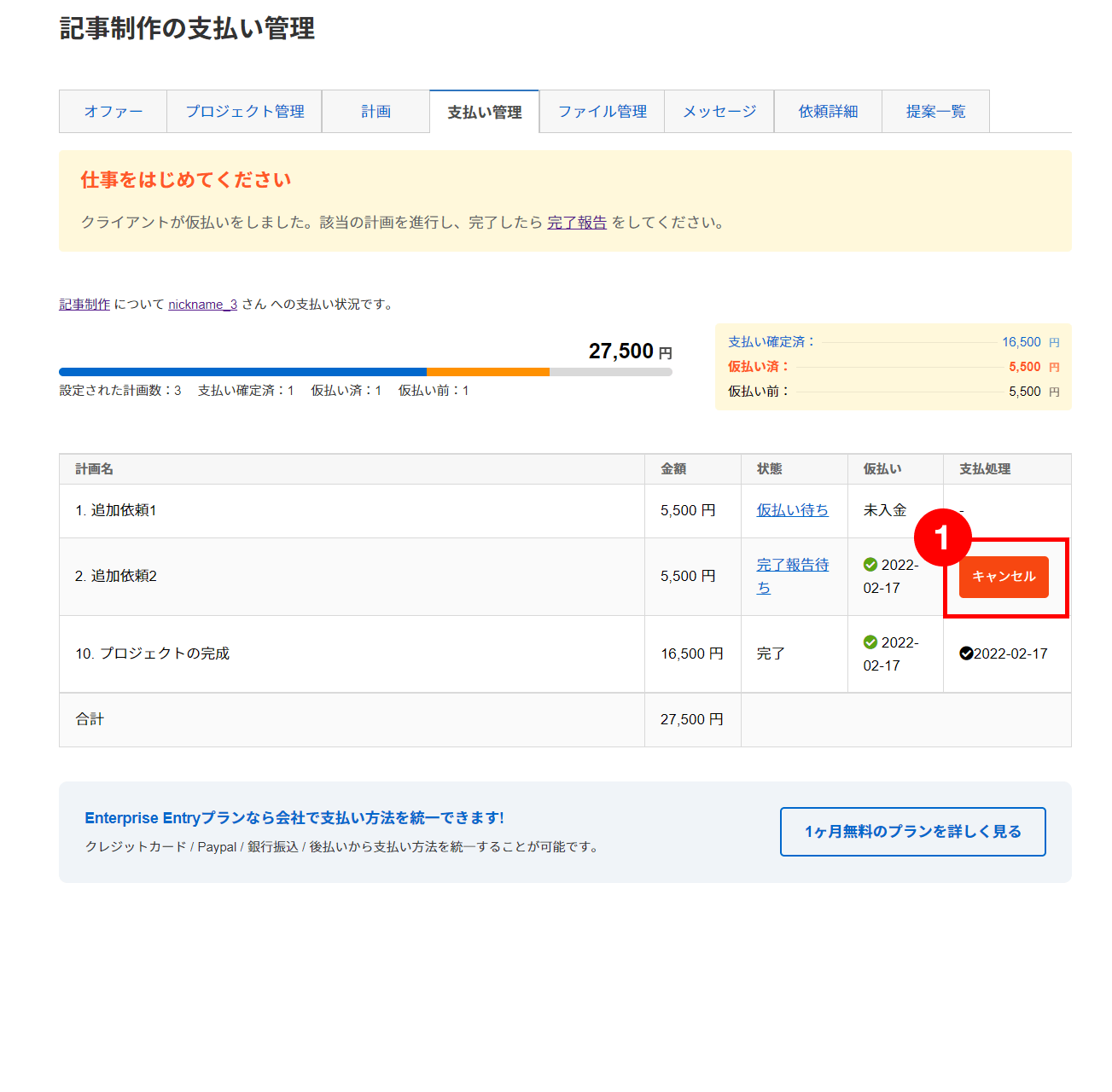Click 仮払い前 summary line
The image size is (1112, 1092).
pyautogui.click(x=894, y=392)
